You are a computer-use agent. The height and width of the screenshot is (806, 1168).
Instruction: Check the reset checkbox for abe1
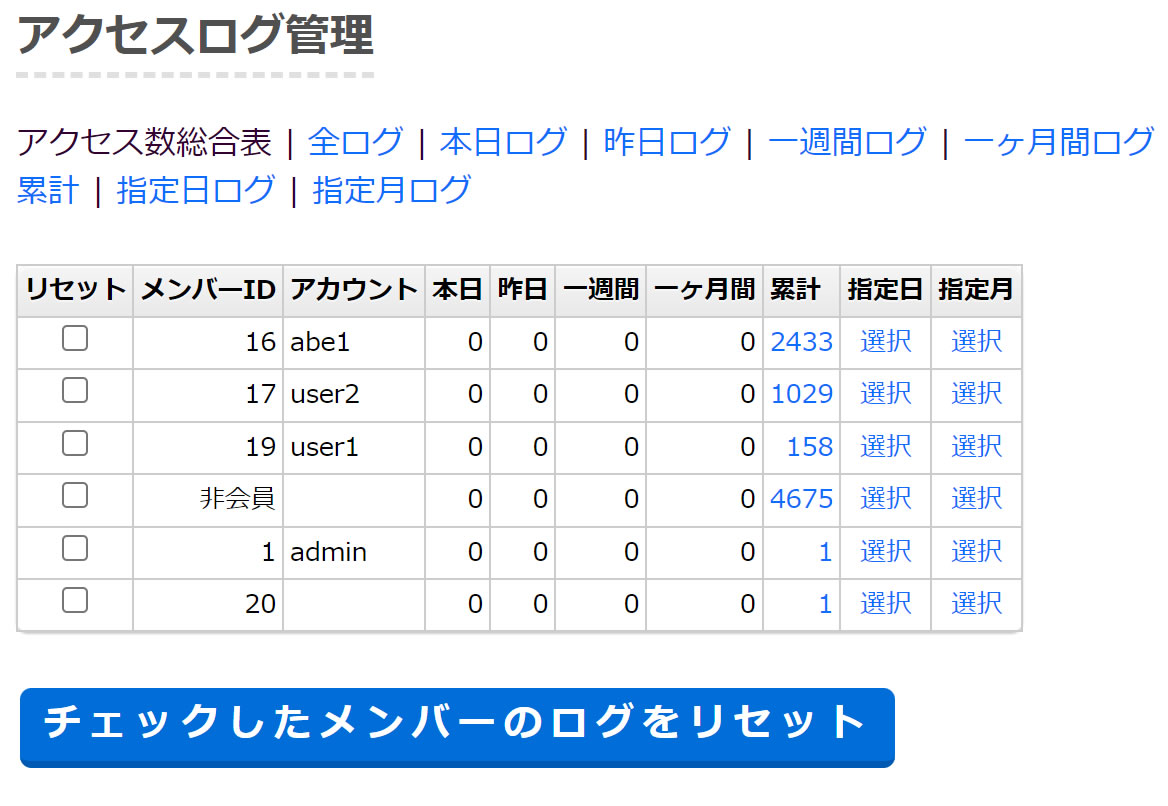pos(75,339)
